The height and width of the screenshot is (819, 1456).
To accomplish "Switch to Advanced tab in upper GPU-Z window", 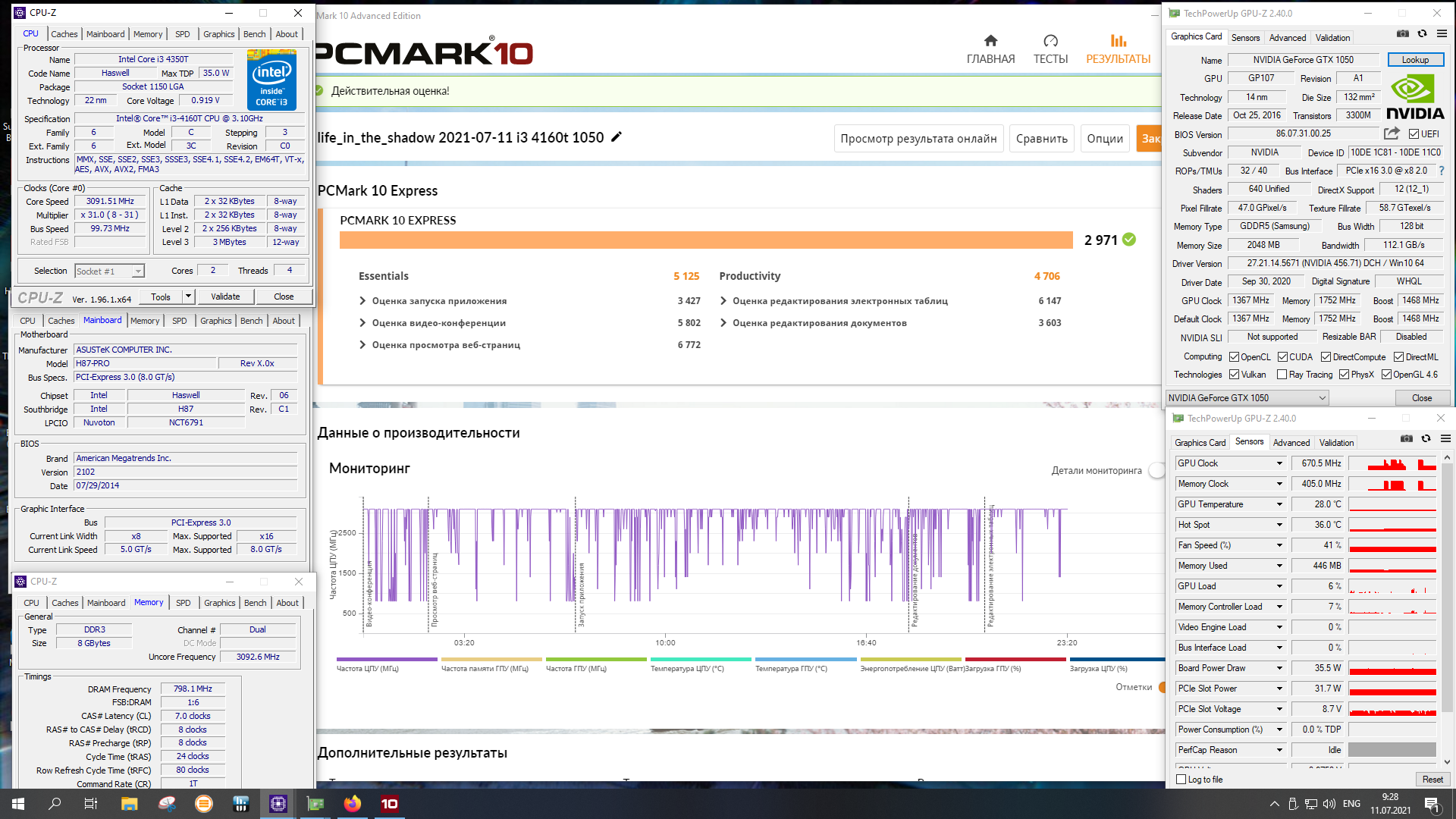I will [1287, 38].
